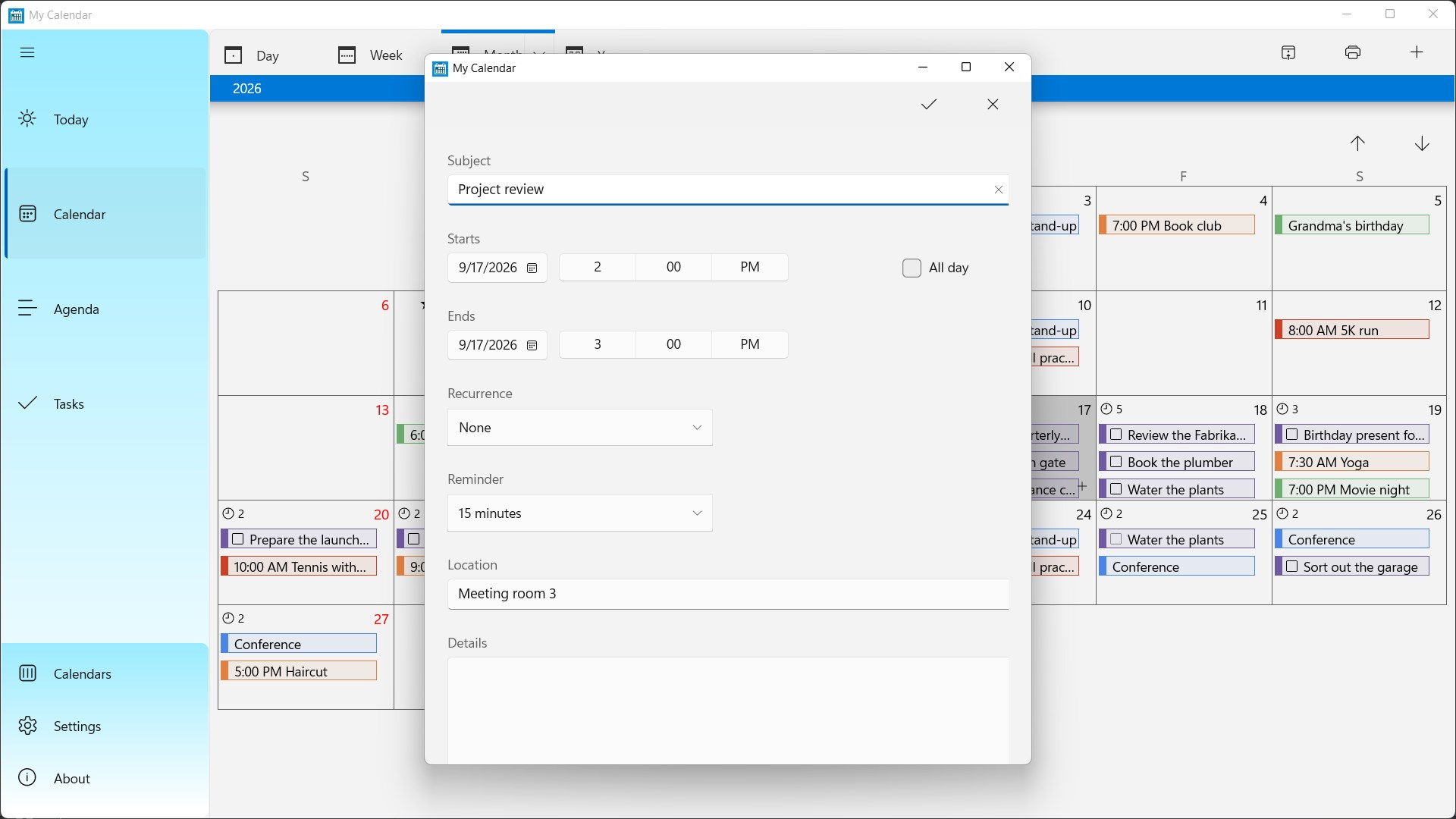Clear the Subject field text
This screenshot has height=819, width=1456.
[998, 190]
